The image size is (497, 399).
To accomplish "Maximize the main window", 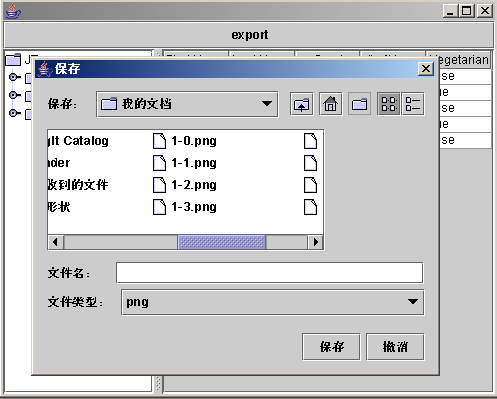I will click(x=467, y=11).
